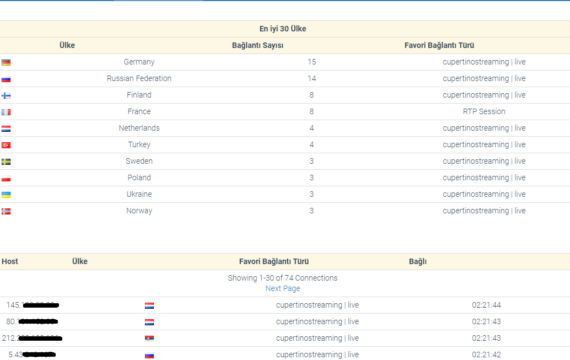Select the Sweden country name

click(139, 161)
